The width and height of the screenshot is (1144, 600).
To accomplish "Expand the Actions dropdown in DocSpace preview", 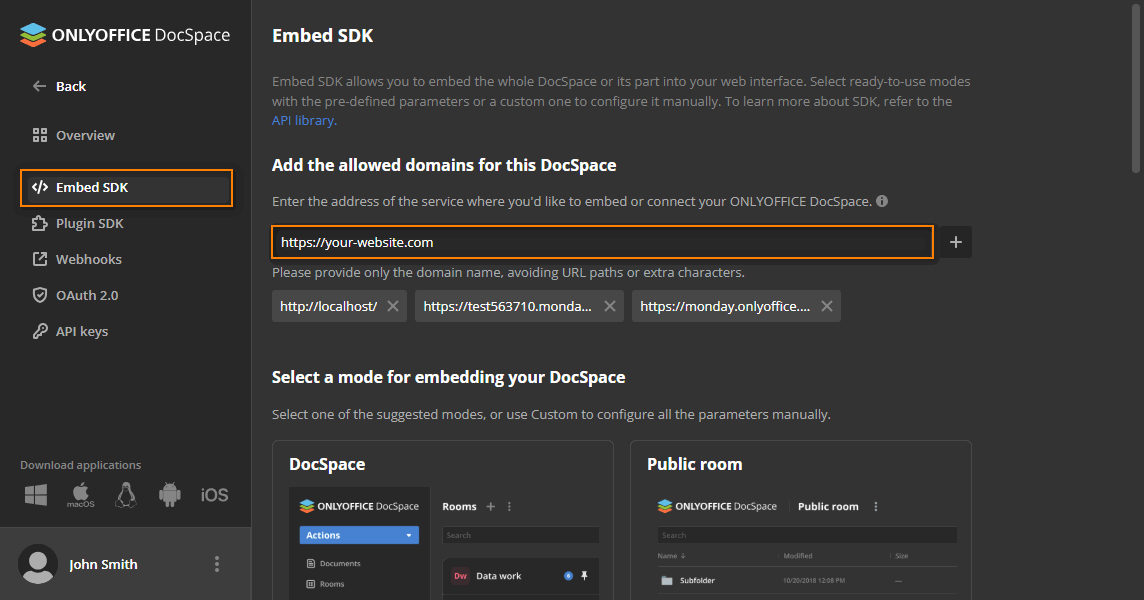I will pos(359,535).
